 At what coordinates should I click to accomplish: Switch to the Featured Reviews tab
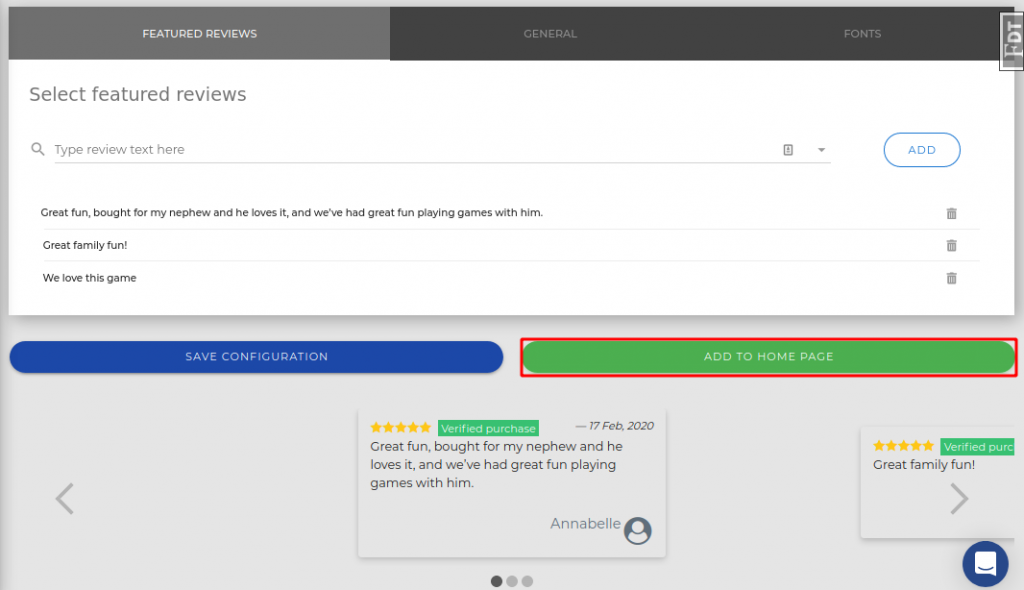[199, 33]
